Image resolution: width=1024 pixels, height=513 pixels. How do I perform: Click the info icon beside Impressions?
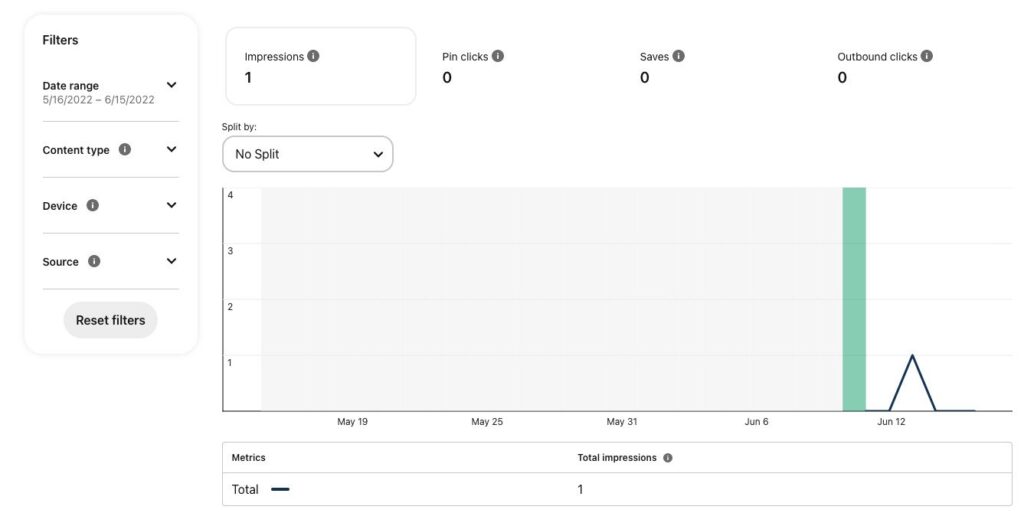click(313, 57)
